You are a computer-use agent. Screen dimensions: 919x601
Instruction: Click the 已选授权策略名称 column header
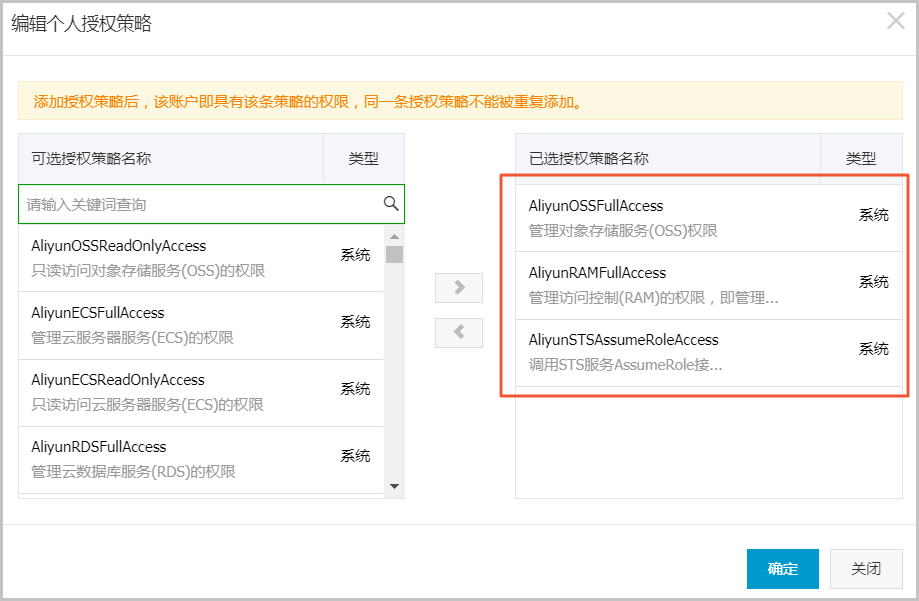click(667, 159)
